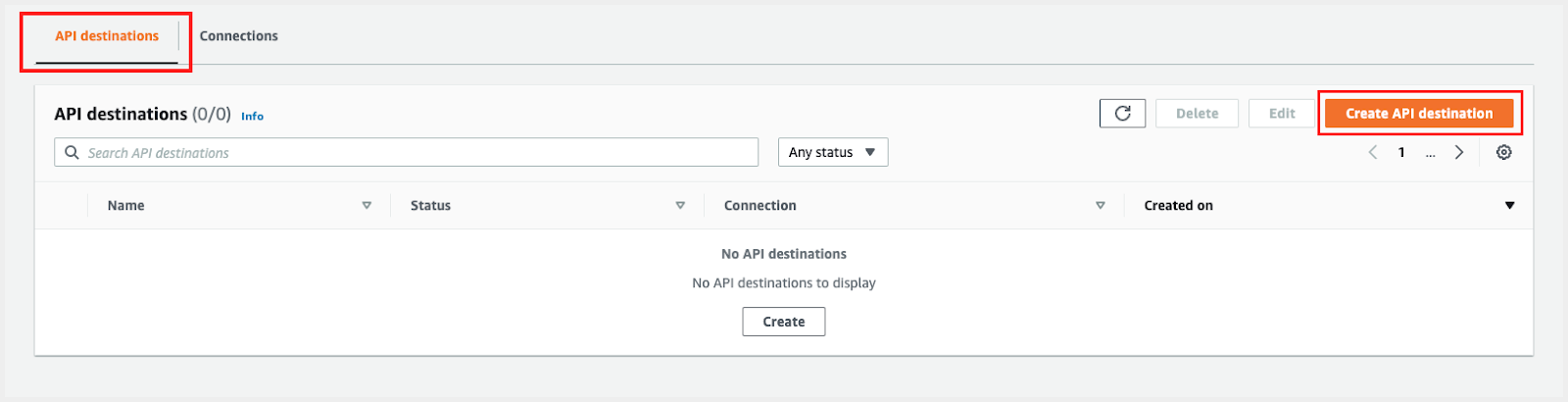Select the API destinations tab
The width and height of the screenshot is (1568, 402).
[107, 36]
